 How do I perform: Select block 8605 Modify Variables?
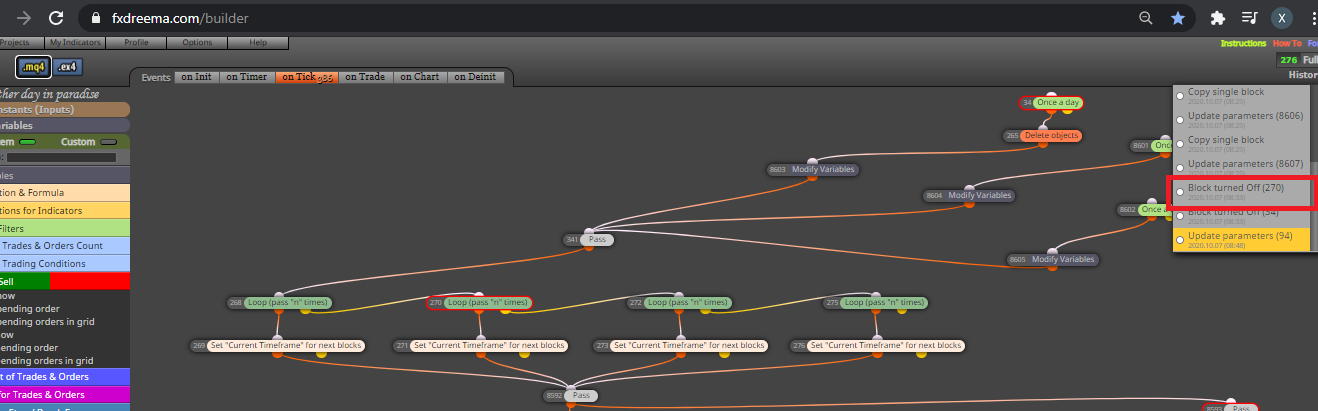1053,260
